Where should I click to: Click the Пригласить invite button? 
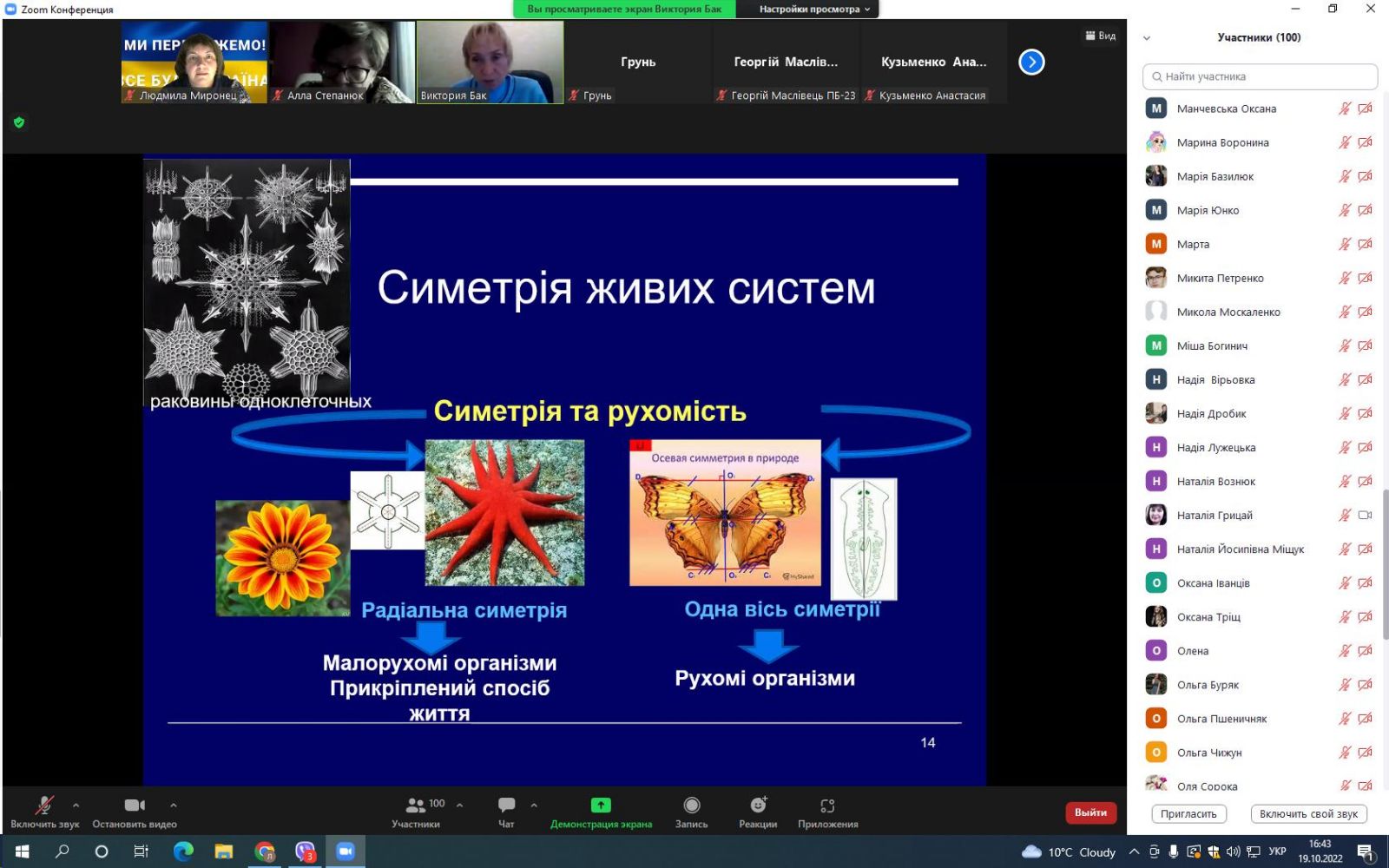1188,814
